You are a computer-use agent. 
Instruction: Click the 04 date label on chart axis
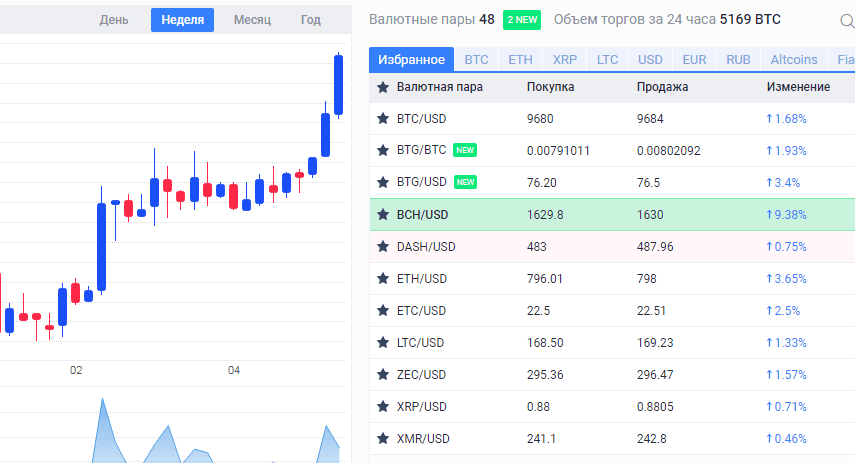click(x=234, y=370)
